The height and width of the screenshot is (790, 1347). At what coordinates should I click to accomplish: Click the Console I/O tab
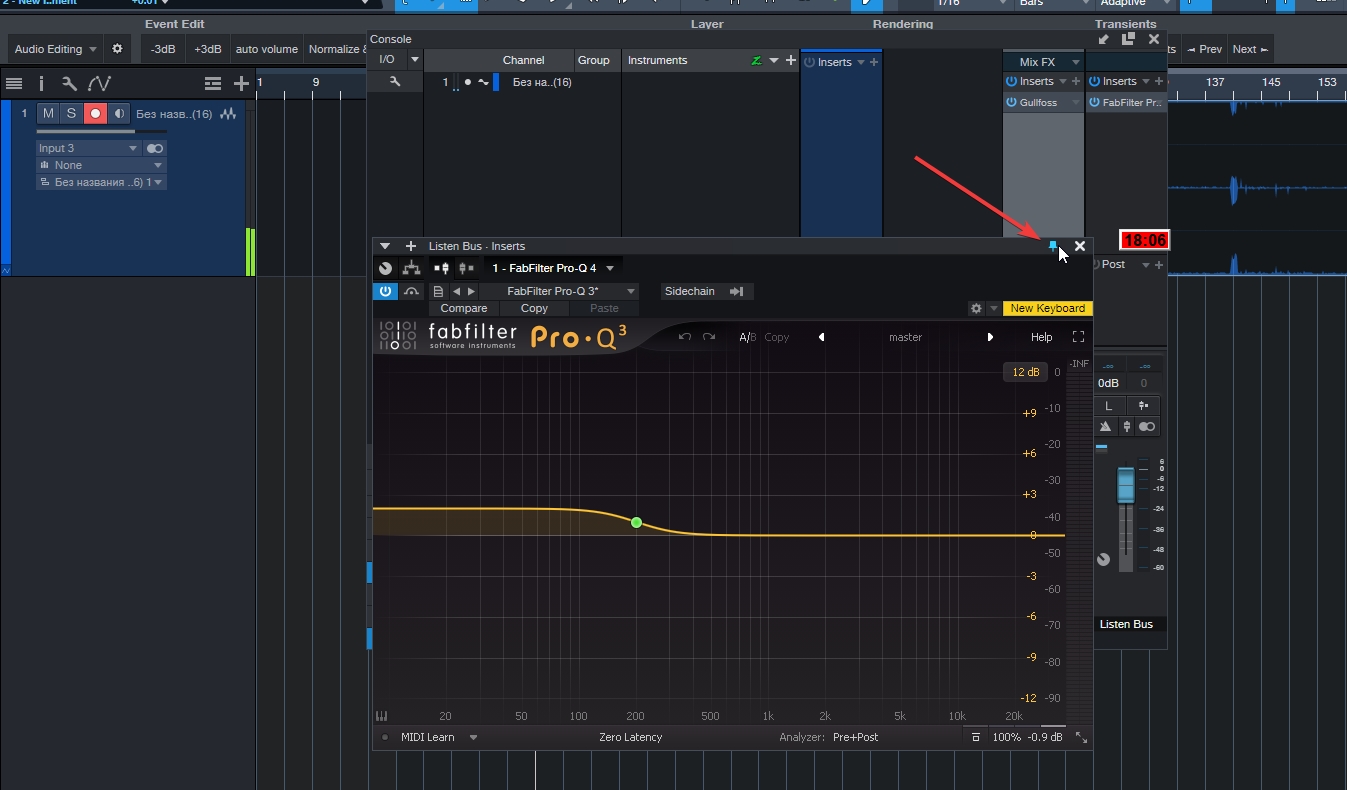387,60
